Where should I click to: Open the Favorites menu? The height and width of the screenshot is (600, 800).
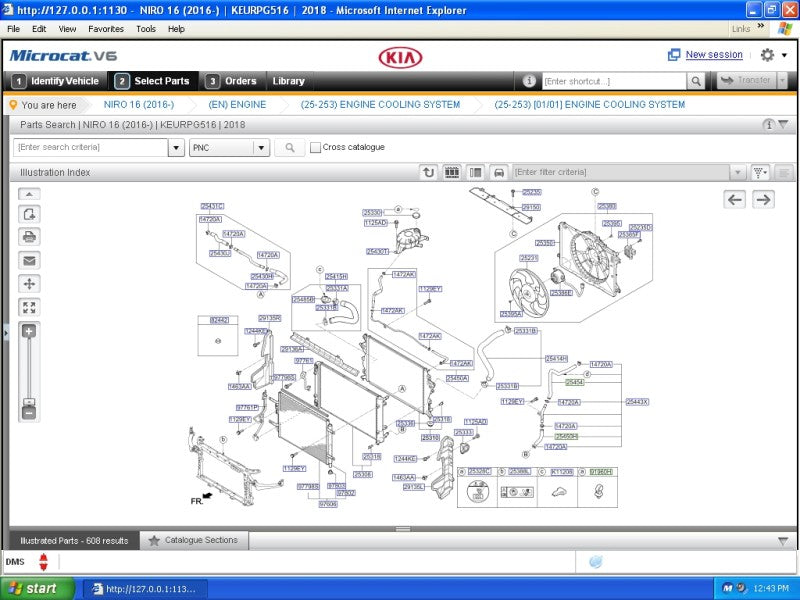(106, 29)
